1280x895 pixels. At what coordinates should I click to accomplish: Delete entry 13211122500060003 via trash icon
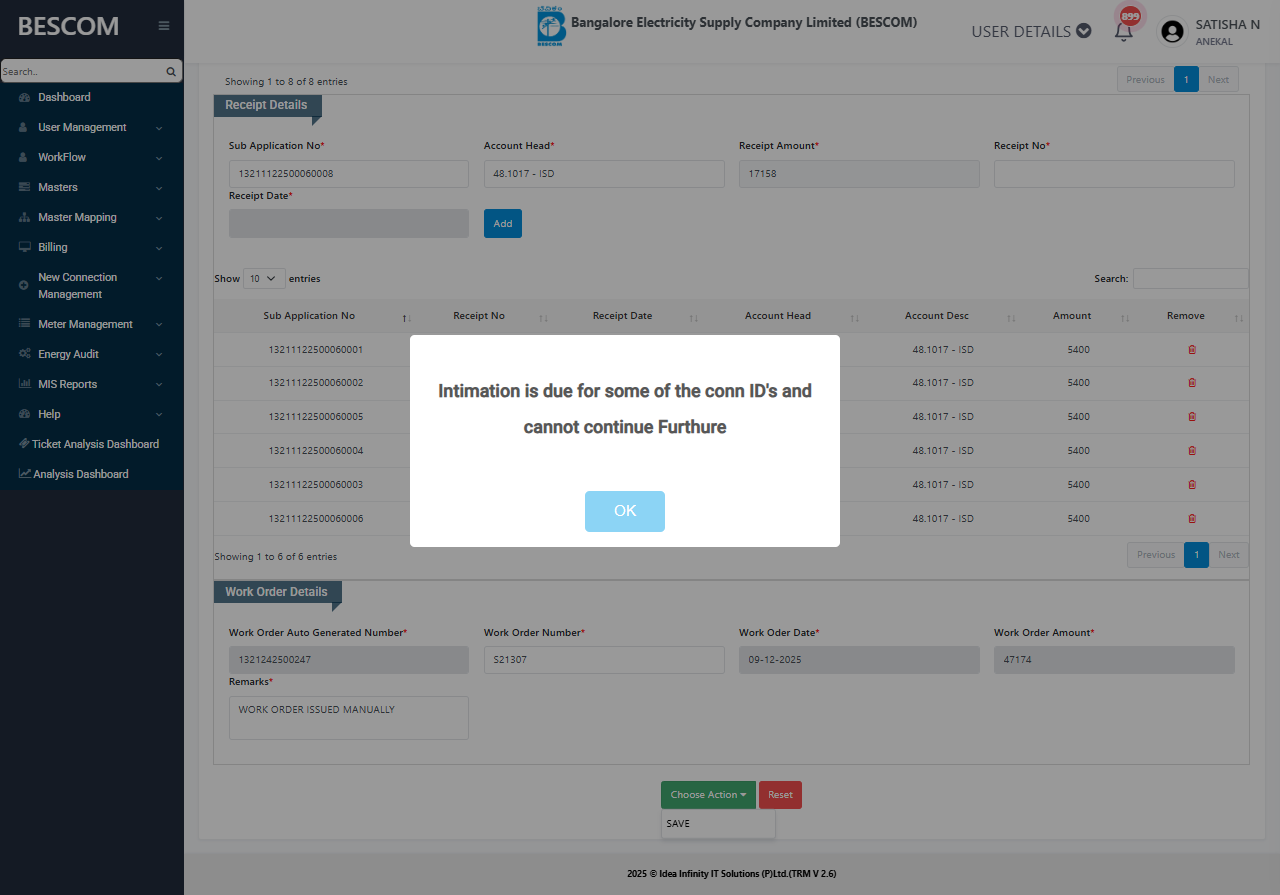click(1191, 485)
